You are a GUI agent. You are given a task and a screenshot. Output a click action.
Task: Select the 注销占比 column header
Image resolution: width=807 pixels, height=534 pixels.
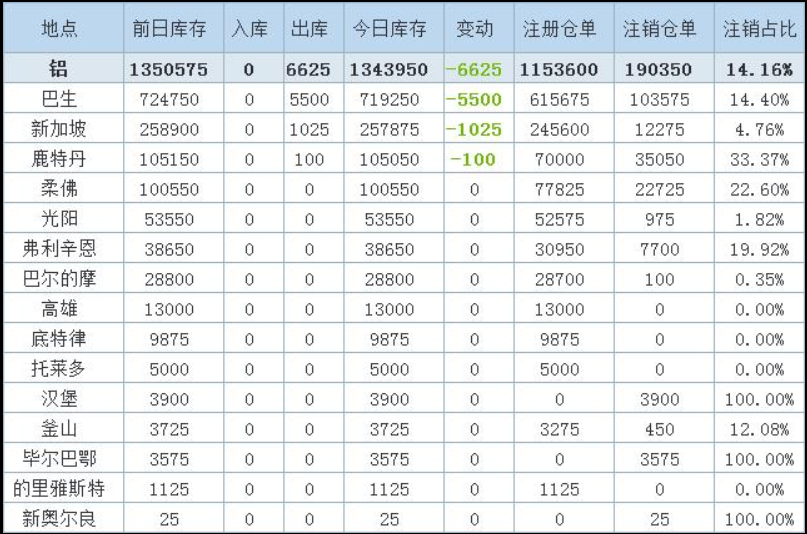point(759,29)
